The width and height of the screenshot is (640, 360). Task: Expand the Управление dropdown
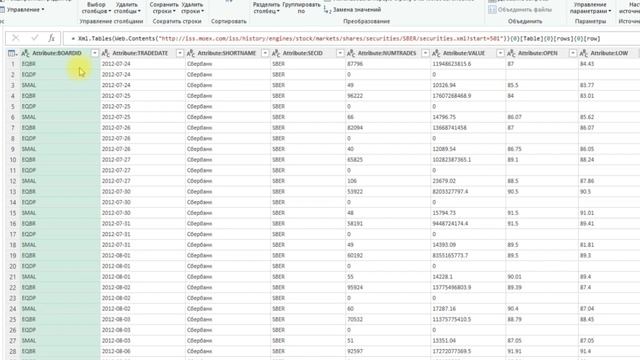[x=25, y=9]
